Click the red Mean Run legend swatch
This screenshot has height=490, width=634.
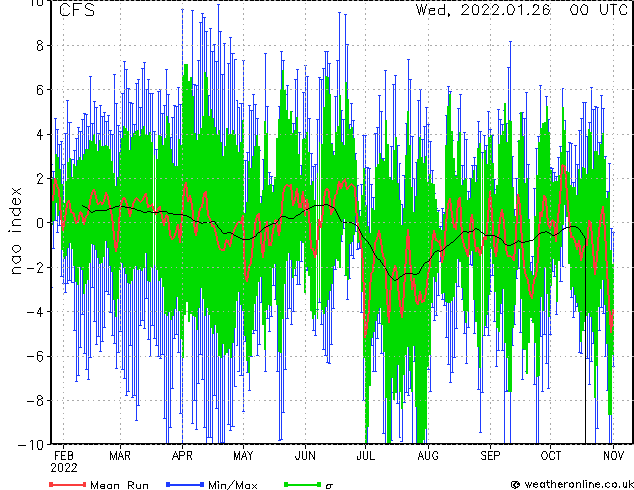click(x=68, y=484)
